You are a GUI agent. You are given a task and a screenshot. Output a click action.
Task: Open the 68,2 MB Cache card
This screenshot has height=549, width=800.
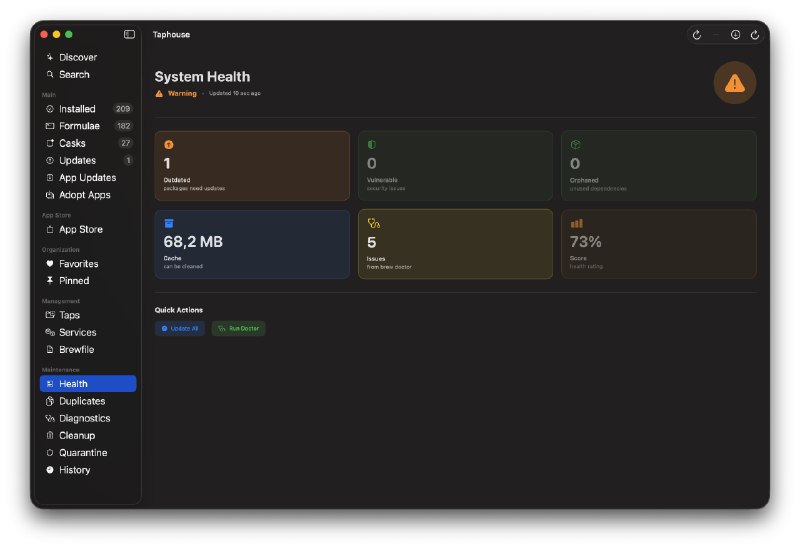tap(252, 244)
